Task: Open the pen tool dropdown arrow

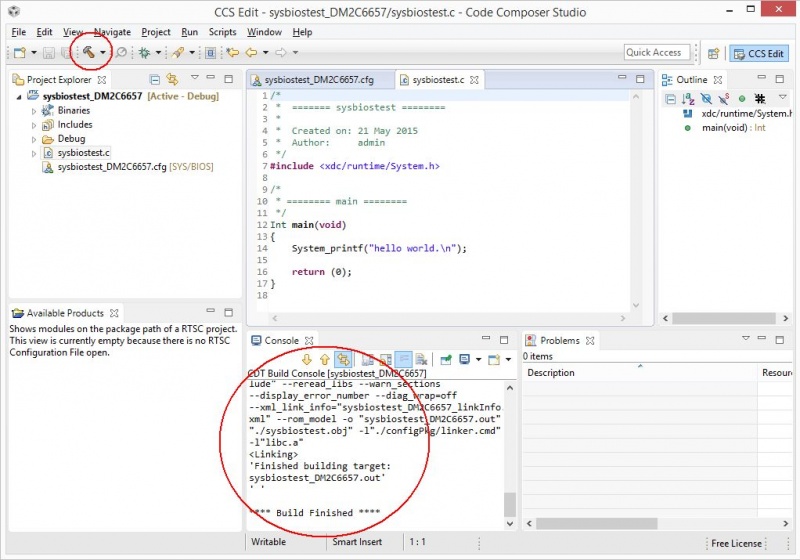Action: [192, 53]
